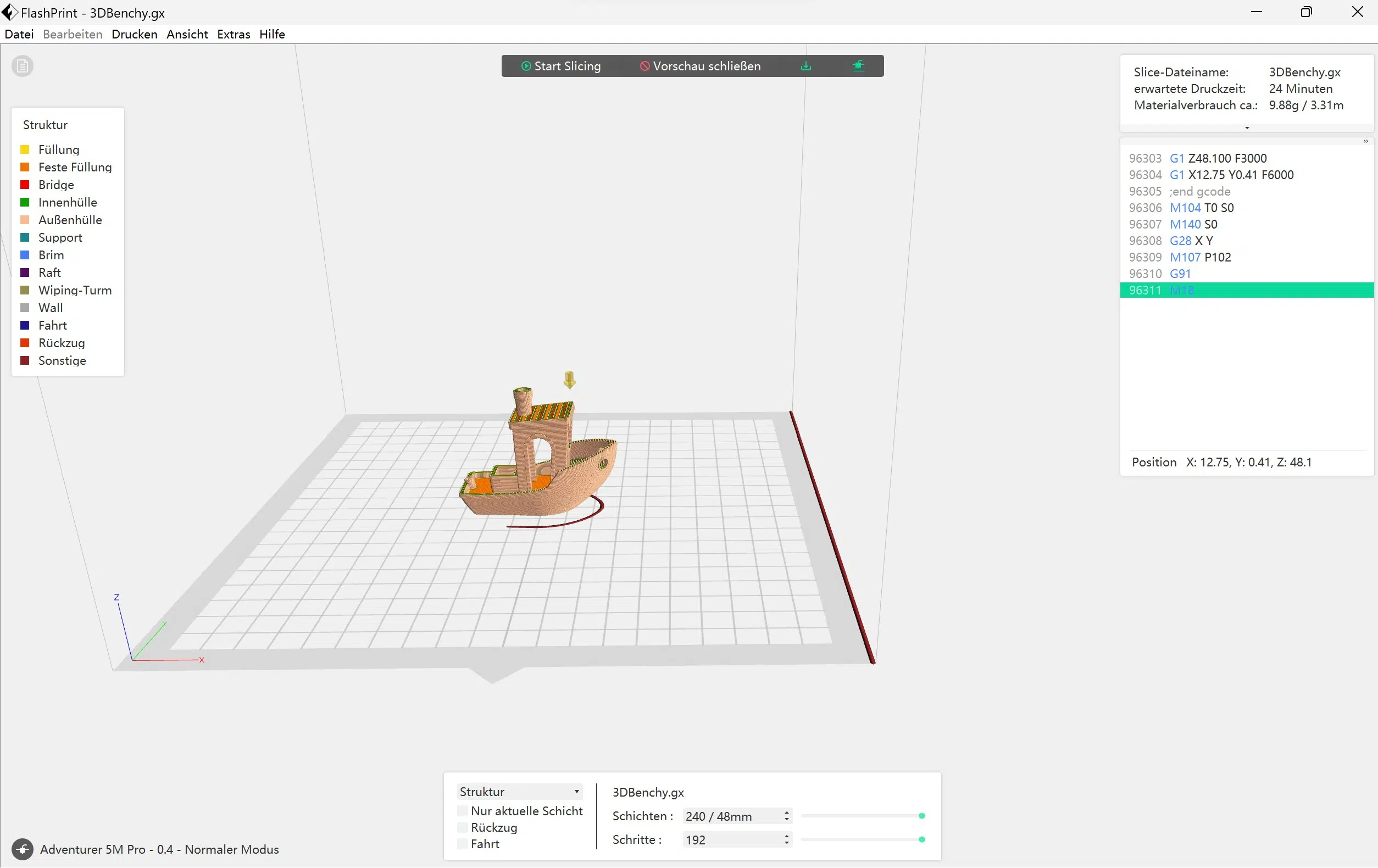Open the Bearbeiten menu
This screenshot has width=1378, height=868.
pos(73,34)
